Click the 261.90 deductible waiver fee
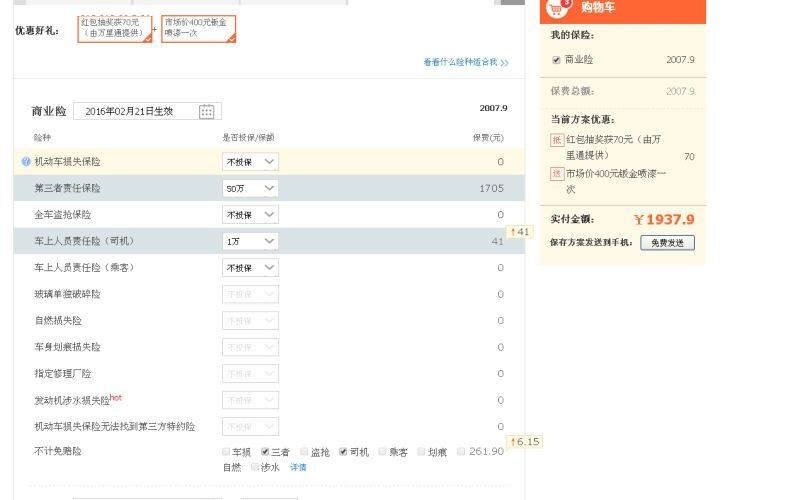The height and width of the screenshot is (500, 800). click(x=486, y=452)
